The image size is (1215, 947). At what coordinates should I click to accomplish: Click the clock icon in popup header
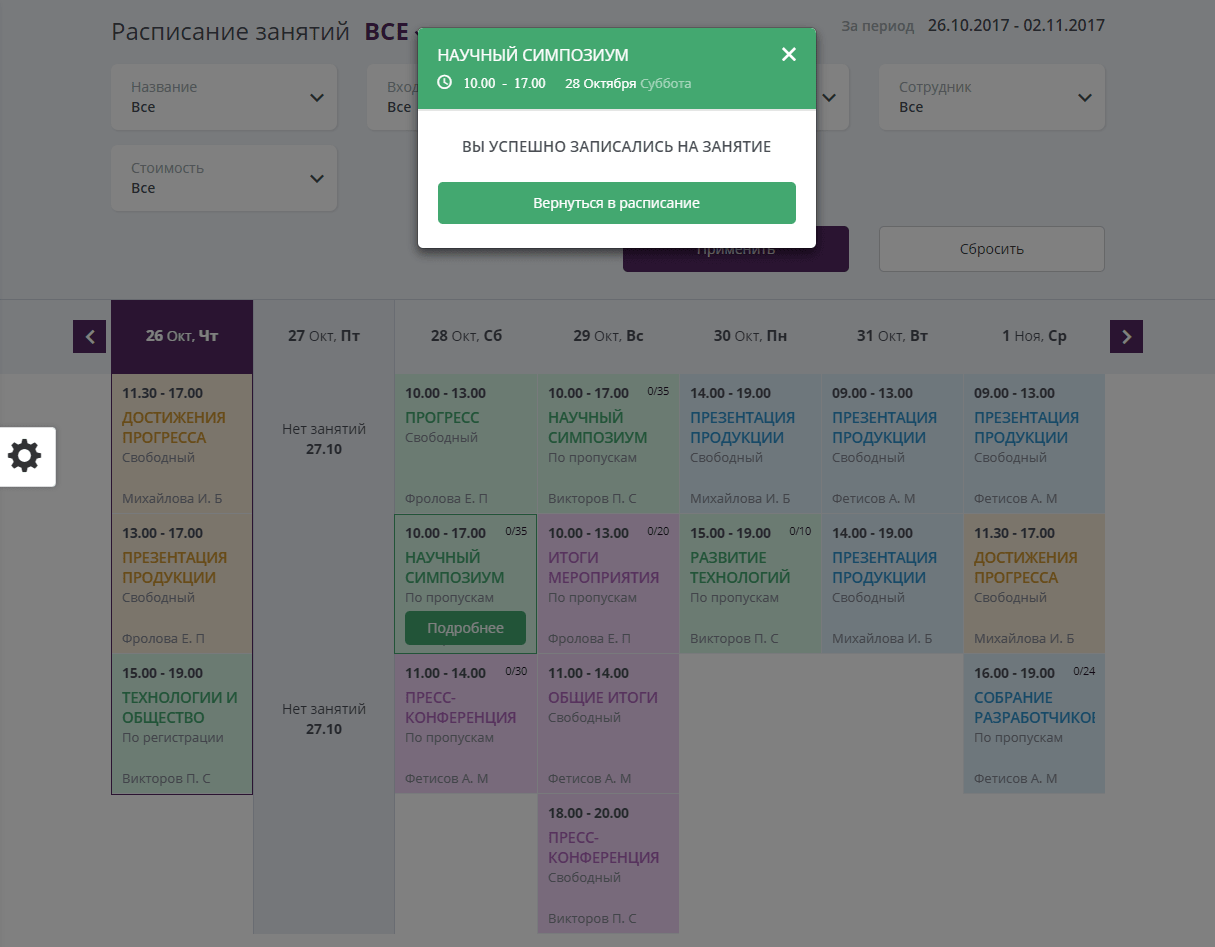click(445, 83)
